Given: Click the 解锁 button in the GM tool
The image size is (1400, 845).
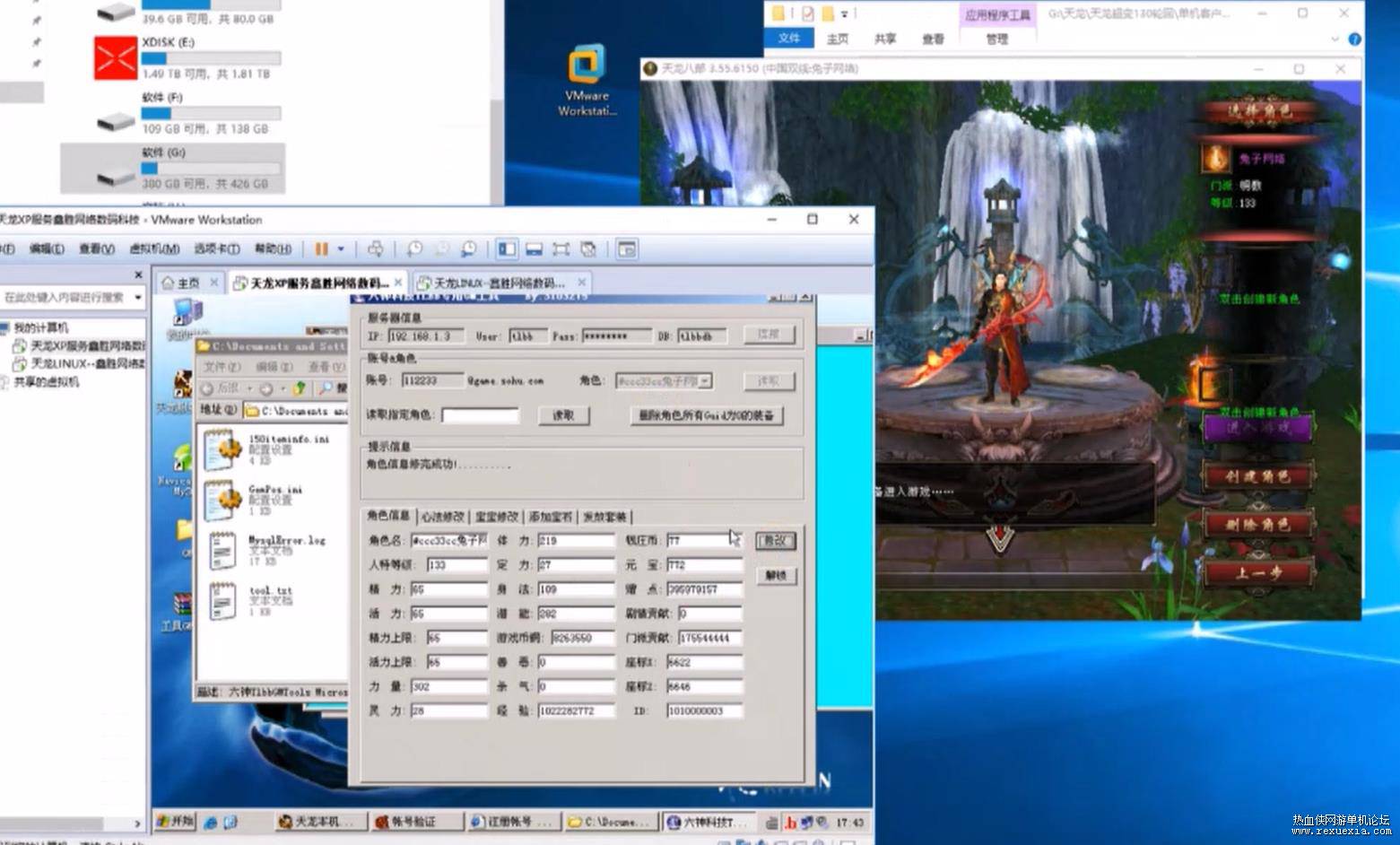Looking at the screenshot, I should [x=775, y=575].
